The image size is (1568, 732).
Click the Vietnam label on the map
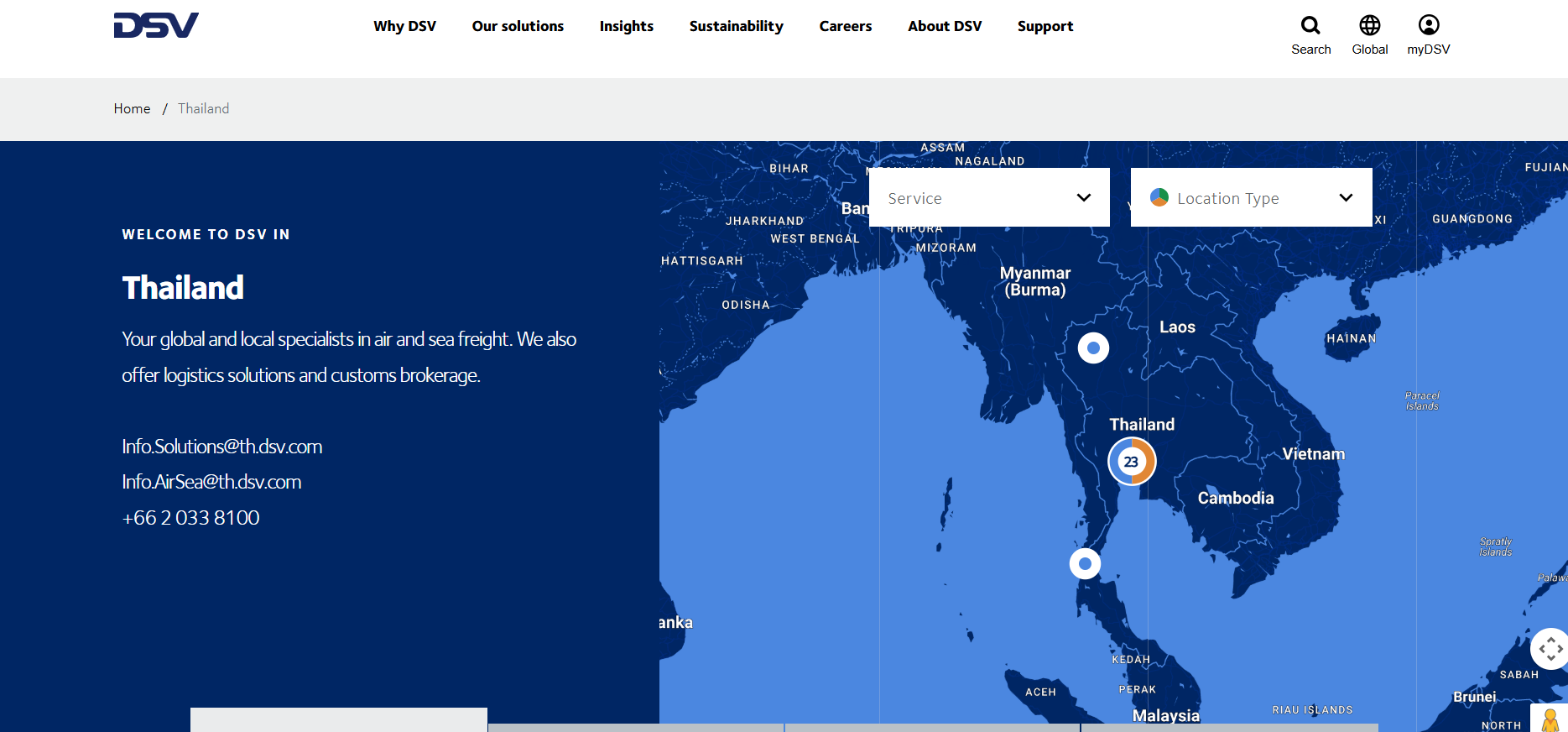tap(1313, 454)
